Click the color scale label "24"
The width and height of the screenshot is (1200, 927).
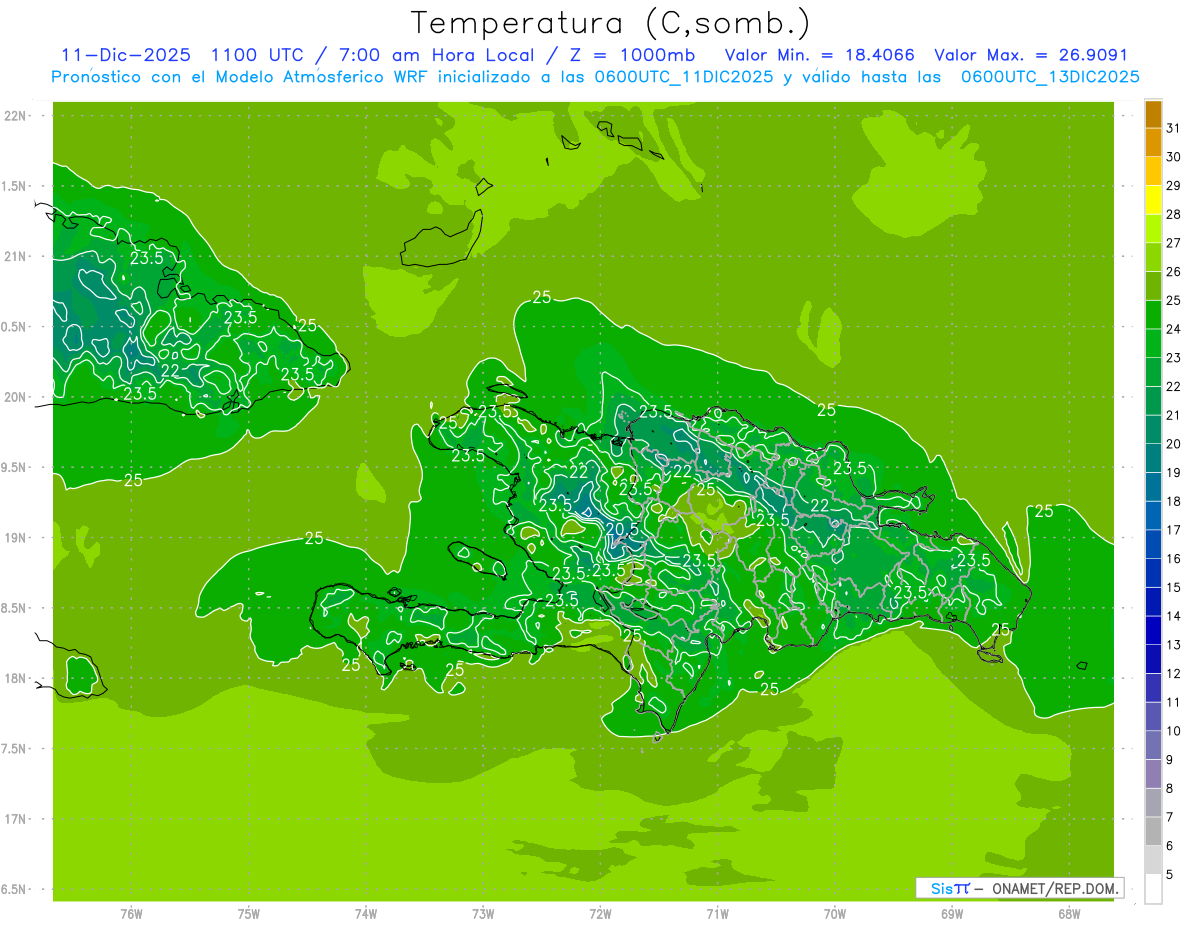[x=1174, y=329]
